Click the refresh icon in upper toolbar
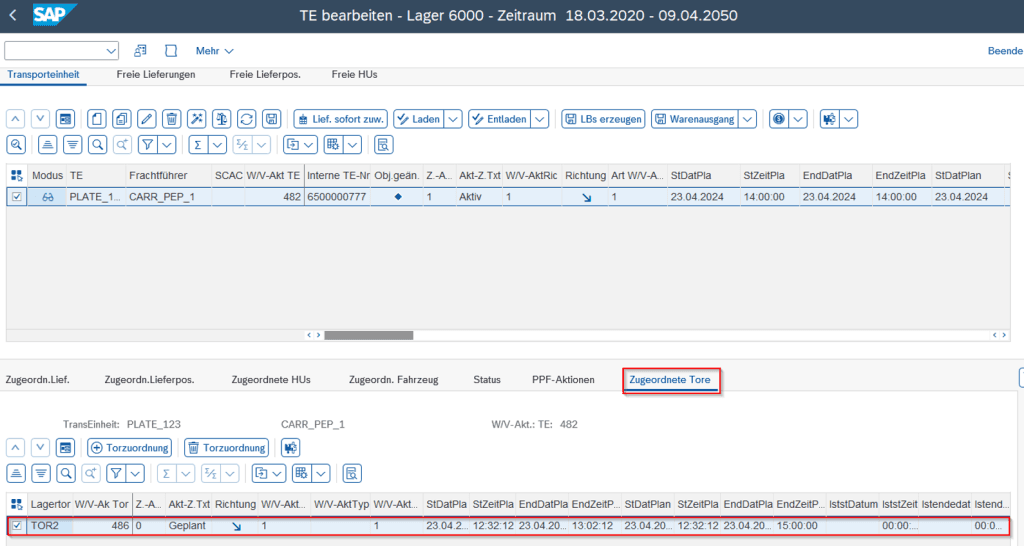This screenshot has height=546, width=1024. pos(246,119)
